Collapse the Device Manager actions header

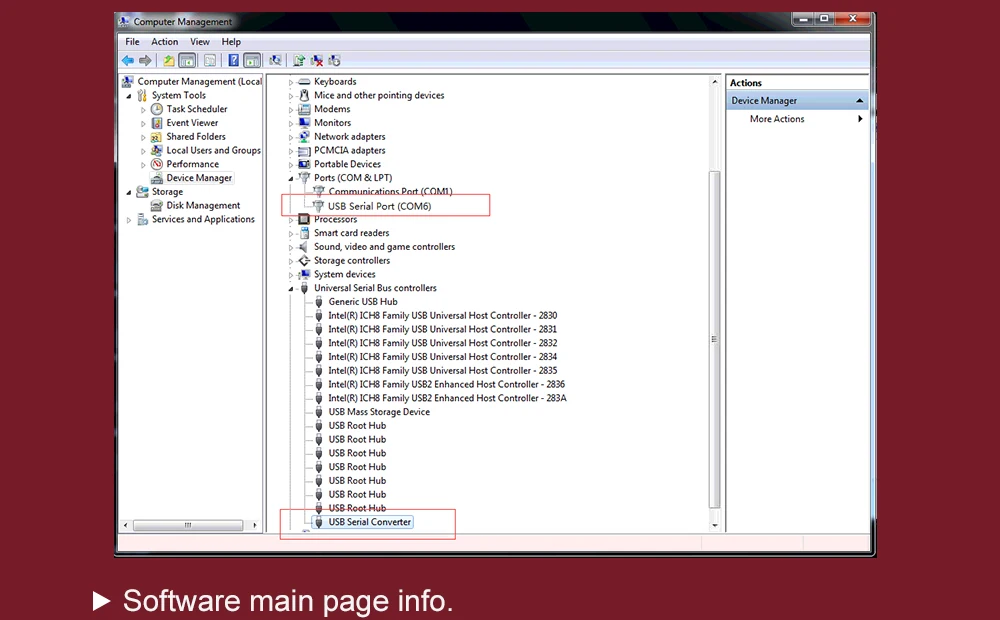(859, 101)
